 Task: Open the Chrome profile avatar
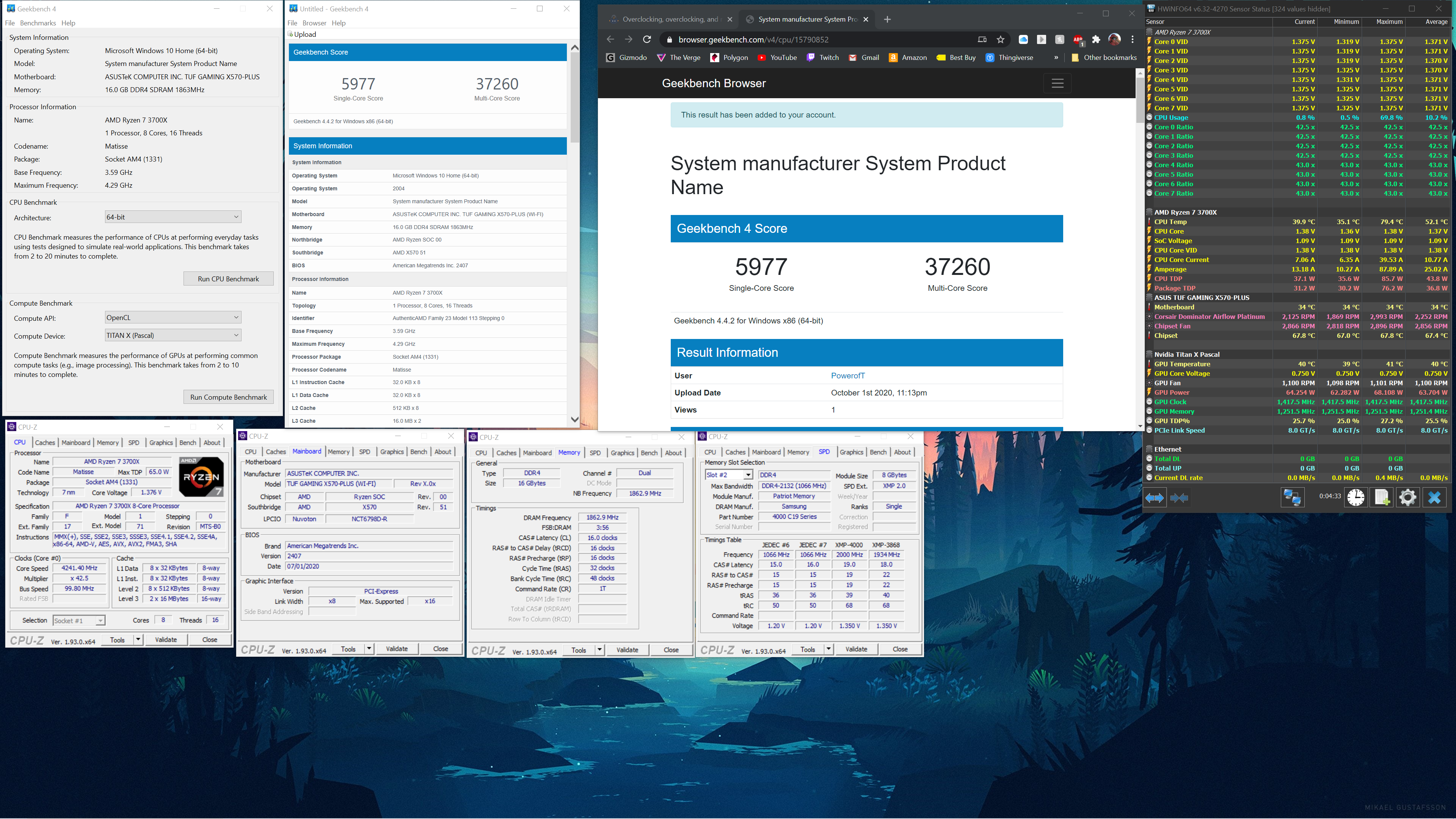[x=1115, y=39]
